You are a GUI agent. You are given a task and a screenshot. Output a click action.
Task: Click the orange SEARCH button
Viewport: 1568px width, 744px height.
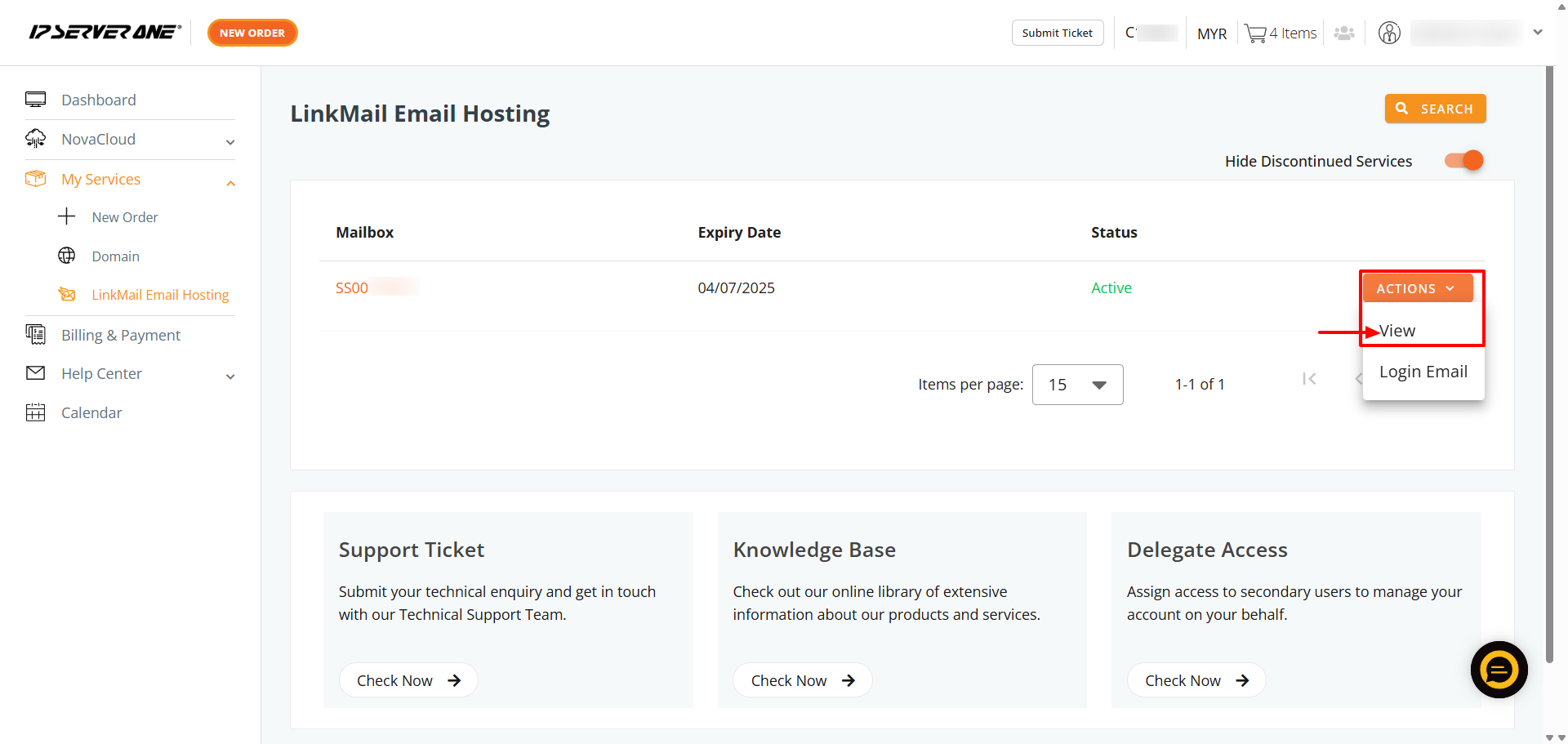coord(1435,109)
